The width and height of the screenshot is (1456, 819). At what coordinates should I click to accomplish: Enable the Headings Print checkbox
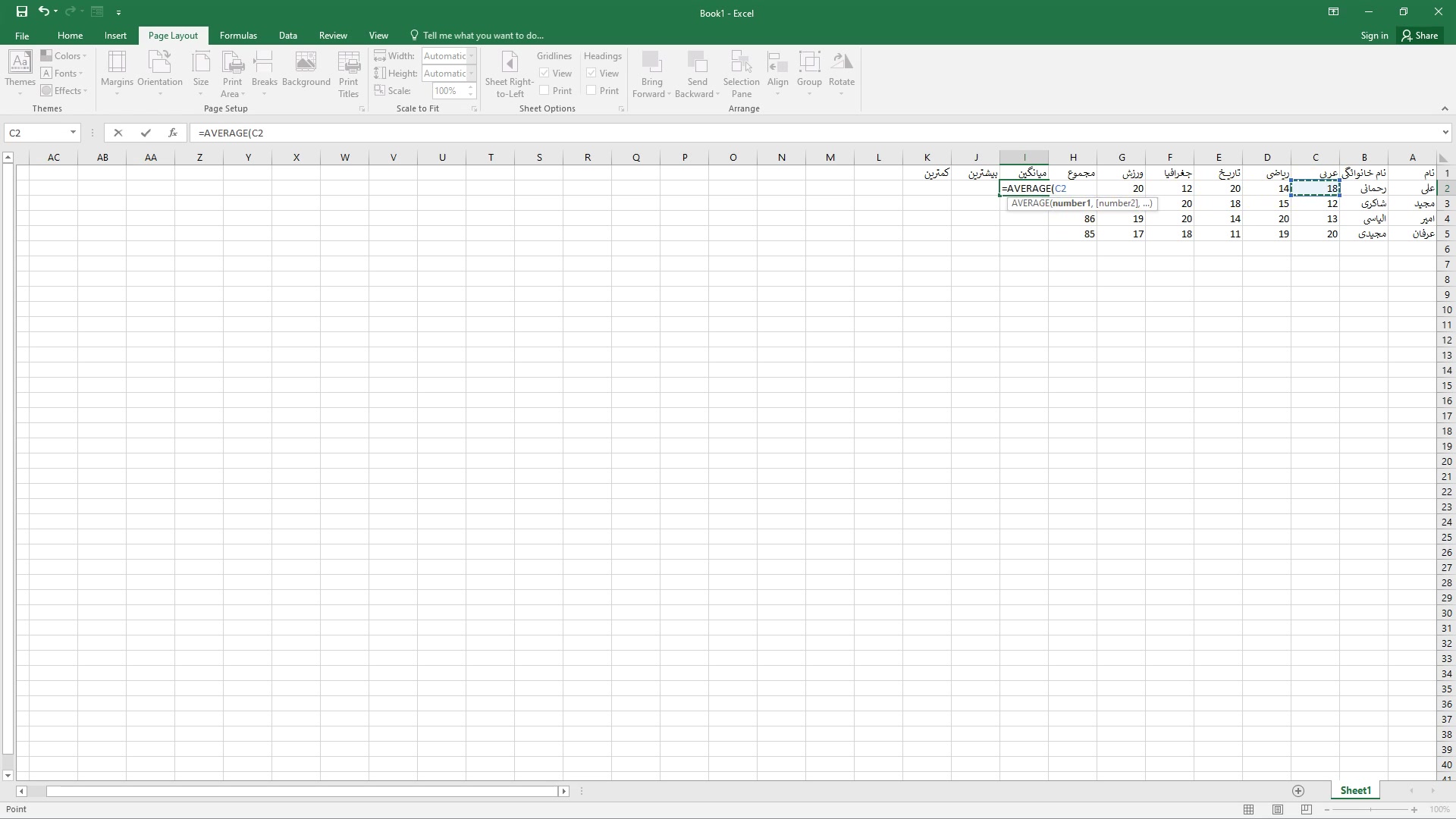(x=591, y=91)
